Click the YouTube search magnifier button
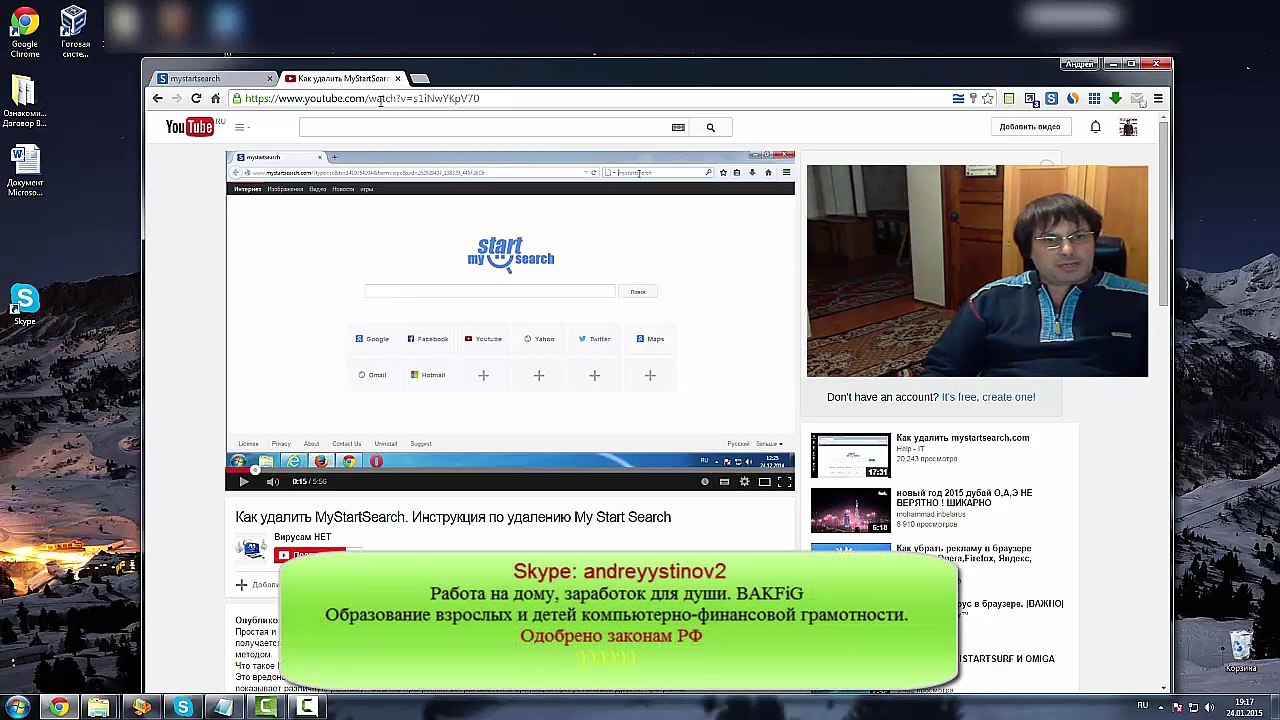 710,127
